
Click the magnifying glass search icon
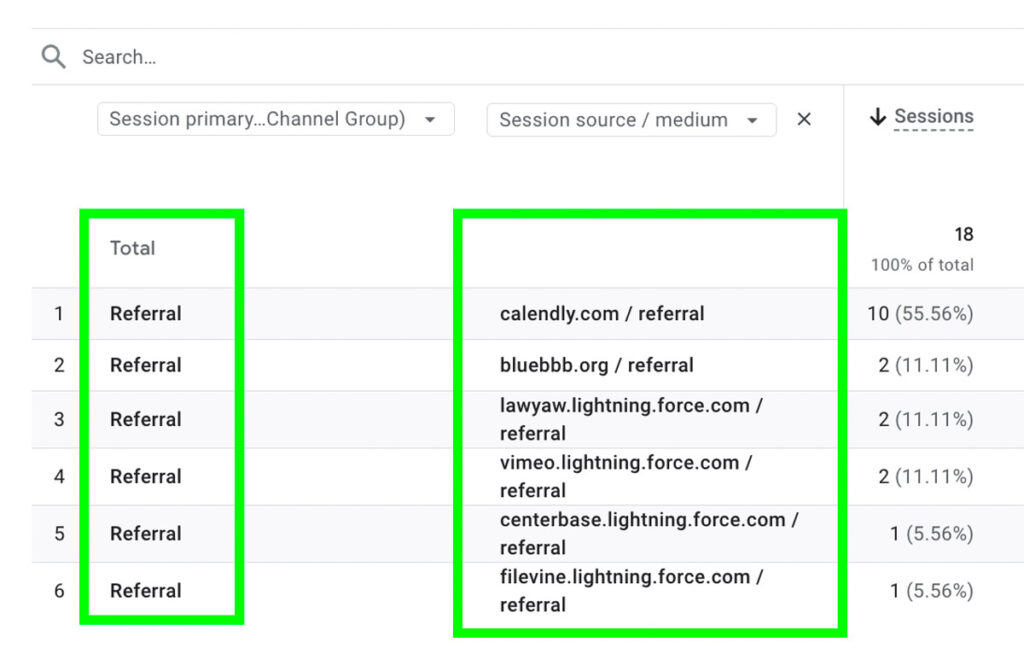coord(54,57)
